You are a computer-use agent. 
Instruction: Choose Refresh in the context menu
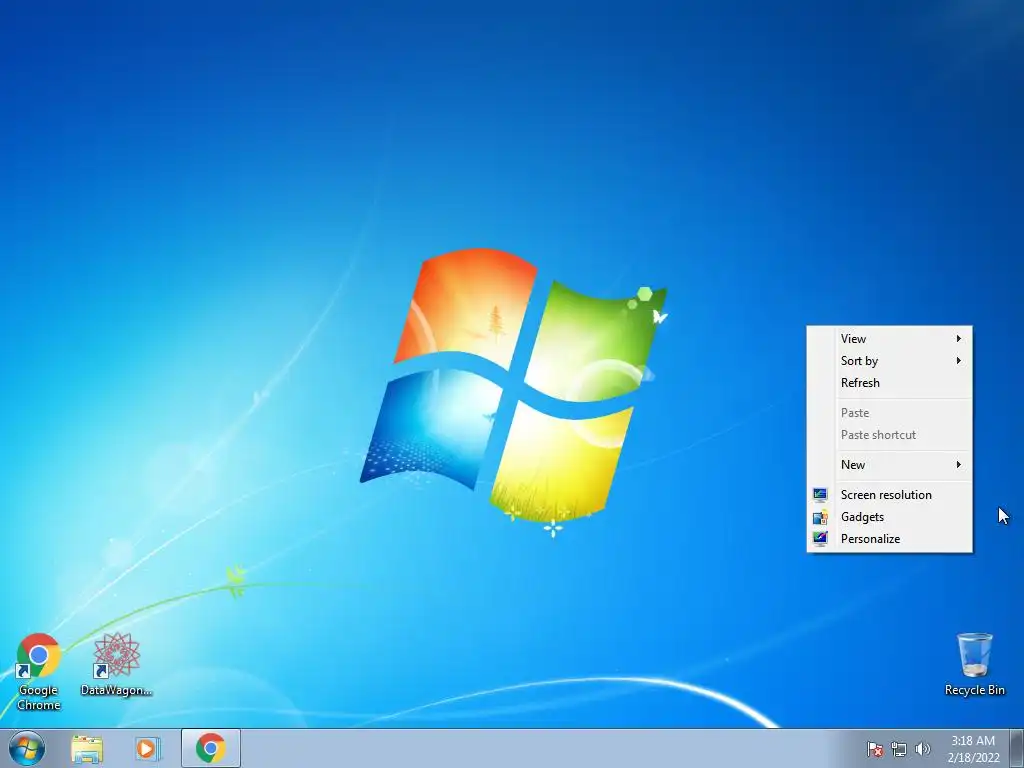click(889, 383)
